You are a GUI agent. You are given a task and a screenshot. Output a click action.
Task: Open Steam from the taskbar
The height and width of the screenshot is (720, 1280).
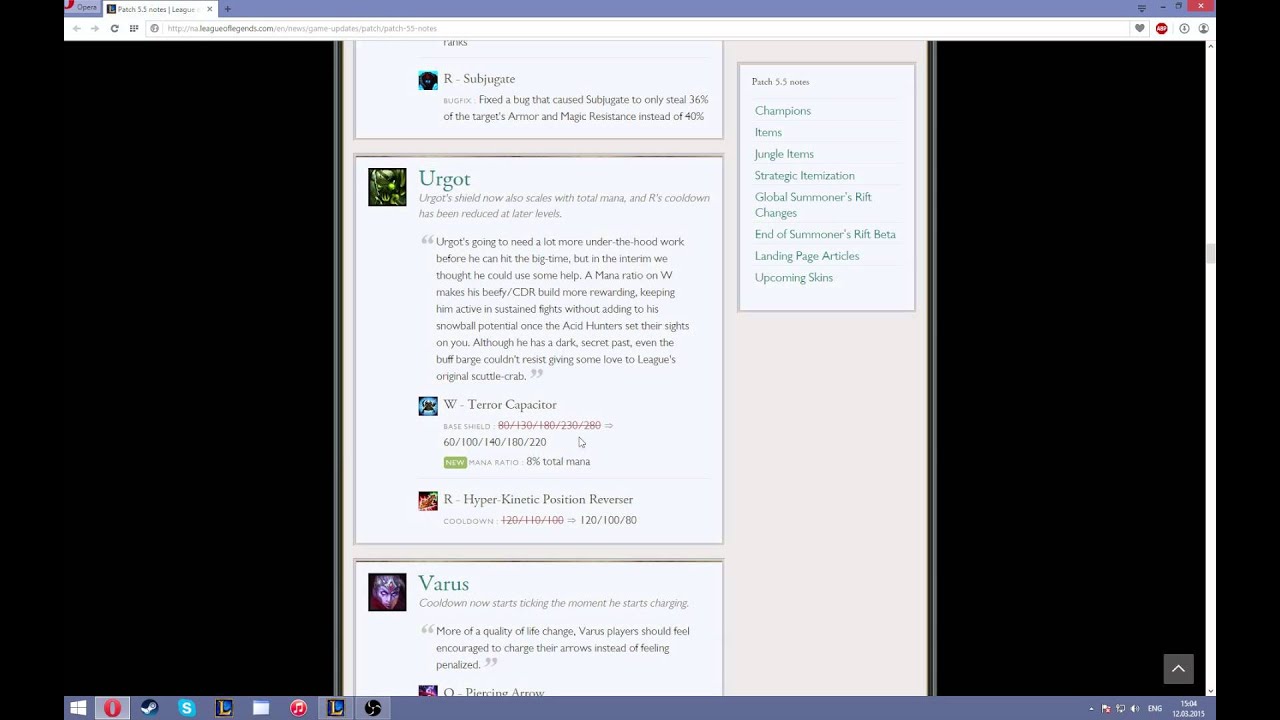[x=149, y=708]
